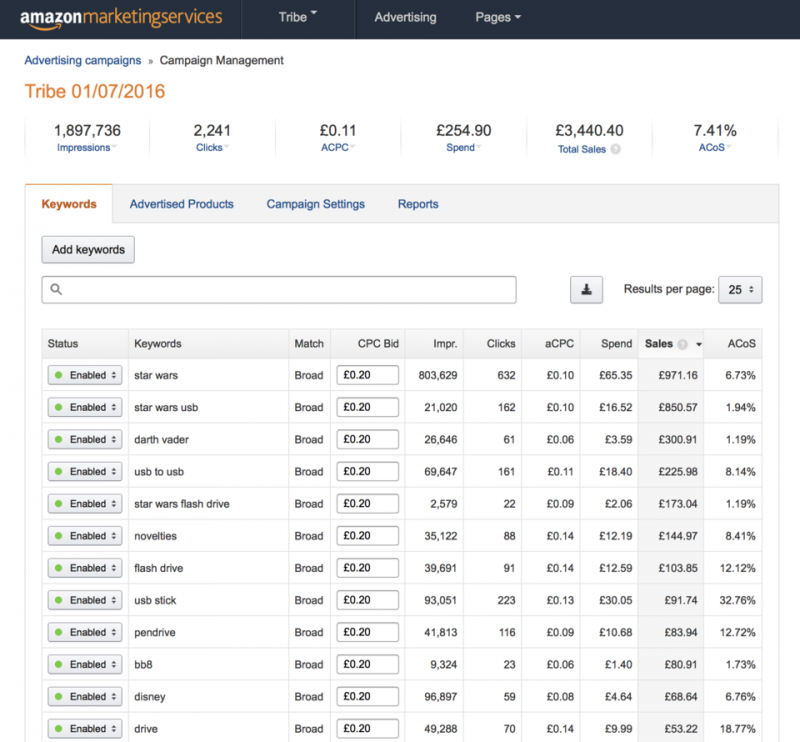This screenshot has height=742, width=800.
Task: Edit CPC bid for novelties keyword
Action: 367,536
